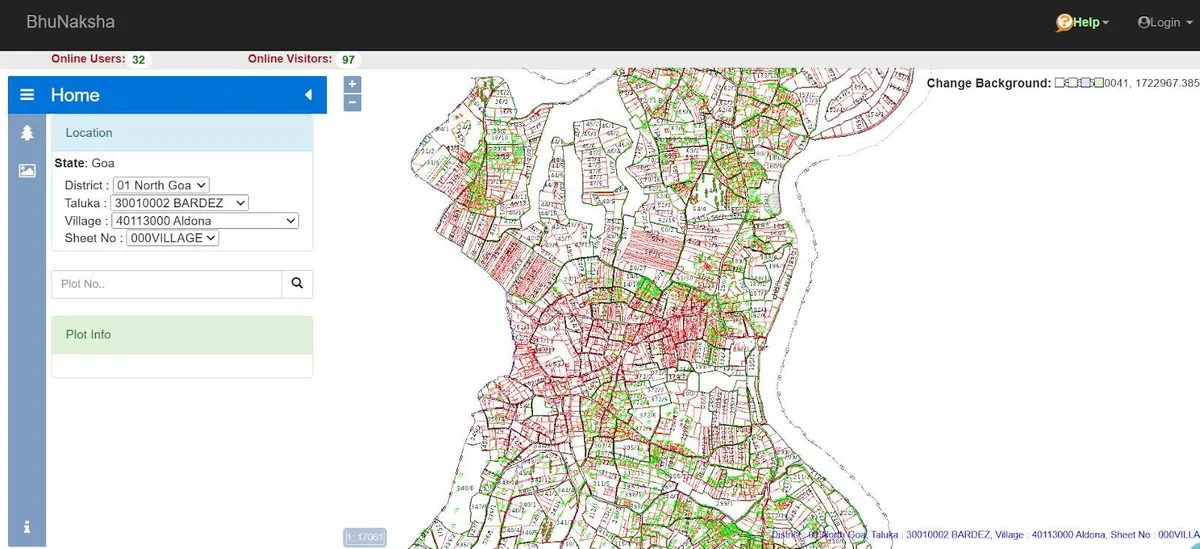This screenshot has width=1200, height=549.
Task: Switch to the light green background
Action: click(1098, 83)
